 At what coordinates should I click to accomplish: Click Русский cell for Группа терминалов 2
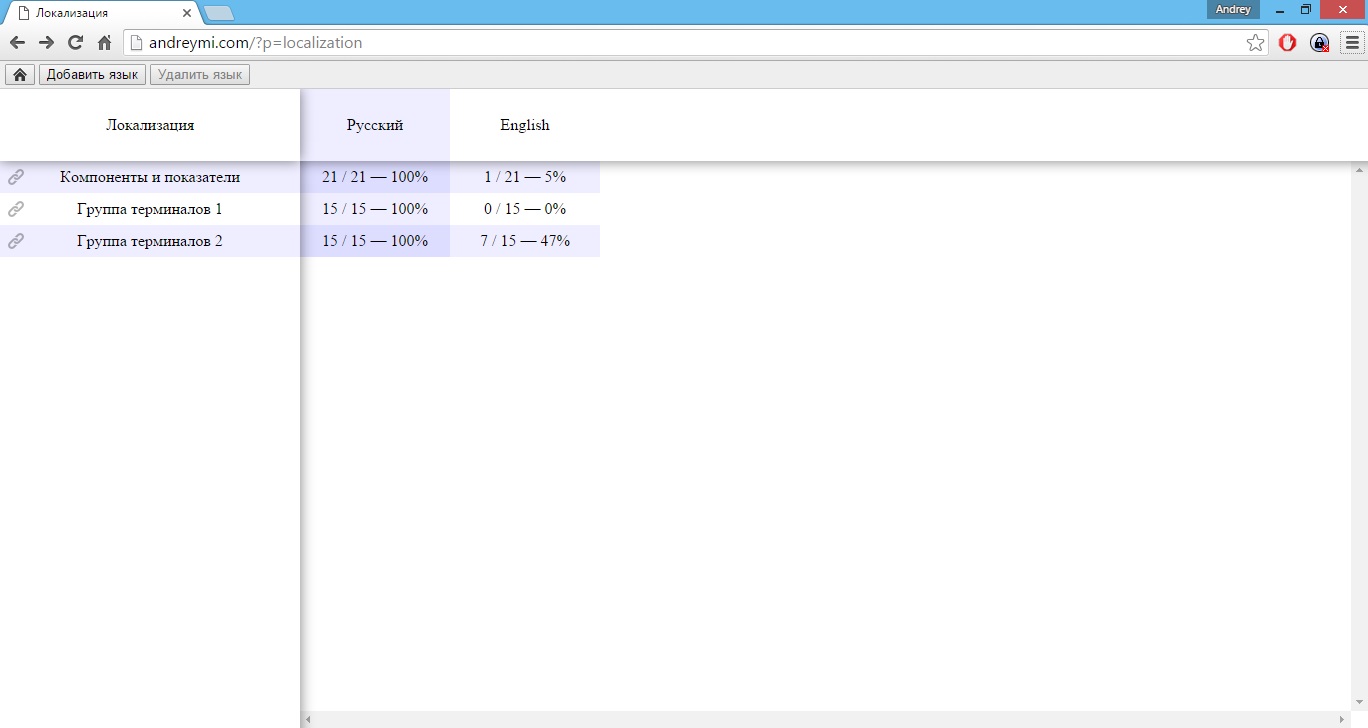click(x=375, y=241)
